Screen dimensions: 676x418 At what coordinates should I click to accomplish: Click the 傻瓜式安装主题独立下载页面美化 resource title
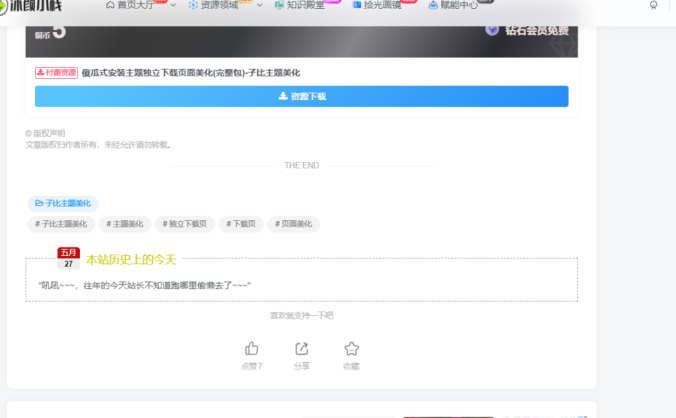tap(191, 73)
